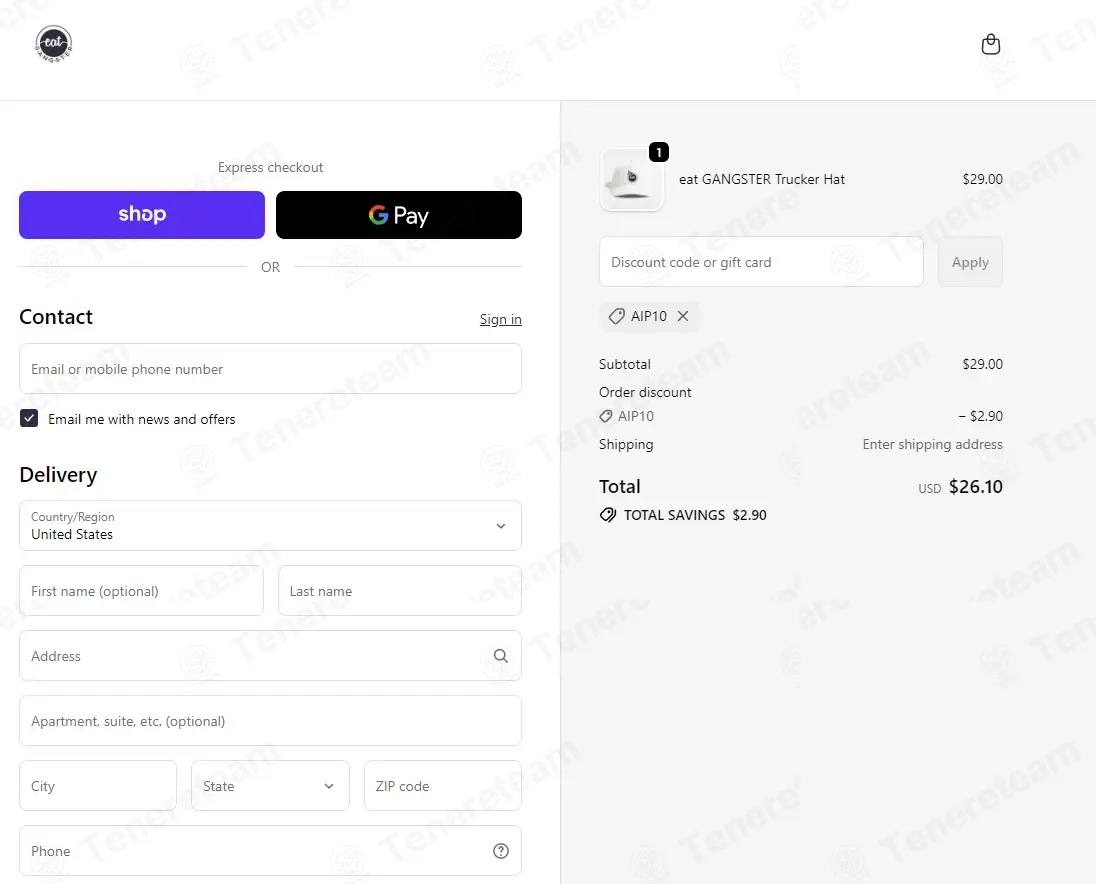This screenshot has width=1096, height=884.
Task: Click the Total Savings tag icon
Action: pos(607,515)
